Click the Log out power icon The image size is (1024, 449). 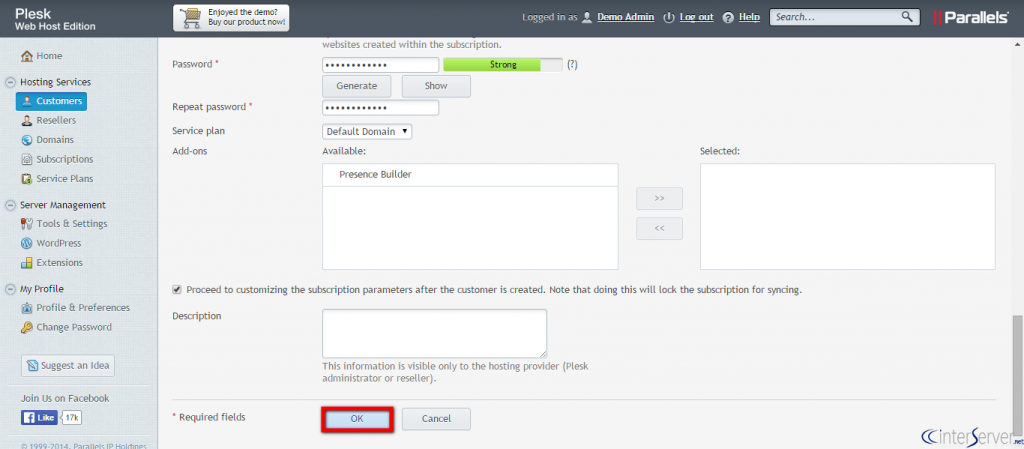(668, 18)
